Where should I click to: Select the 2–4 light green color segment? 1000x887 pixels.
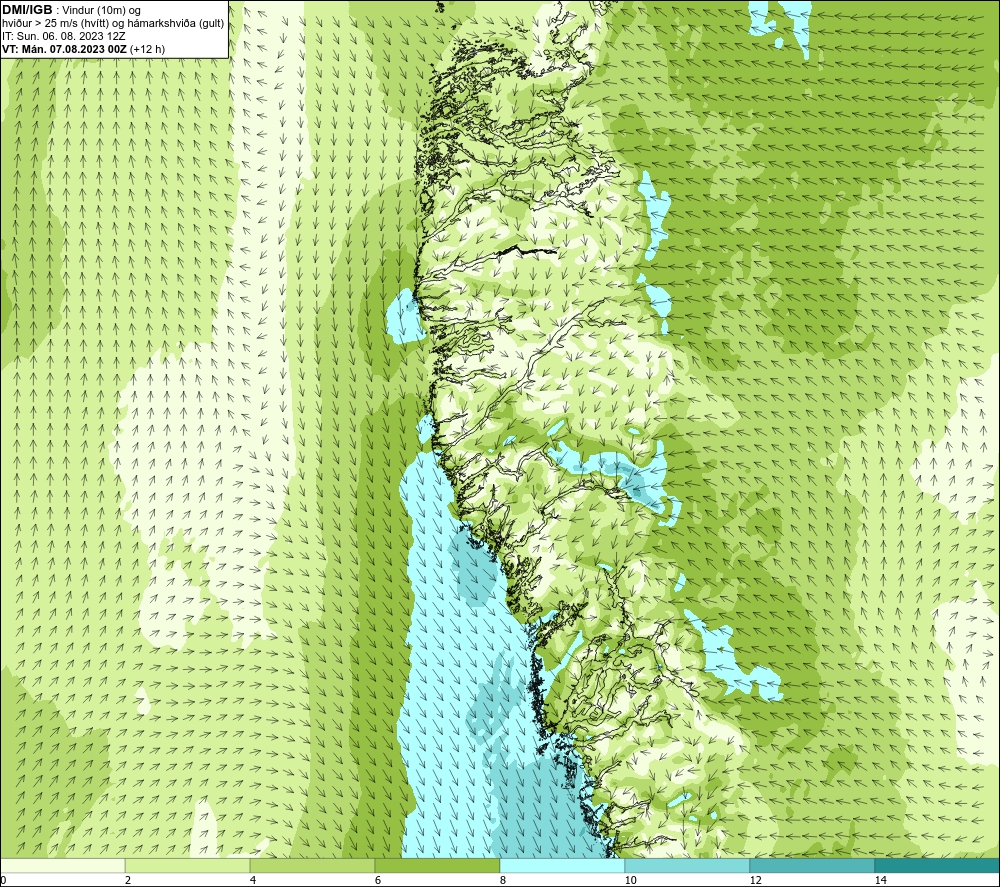188,865
